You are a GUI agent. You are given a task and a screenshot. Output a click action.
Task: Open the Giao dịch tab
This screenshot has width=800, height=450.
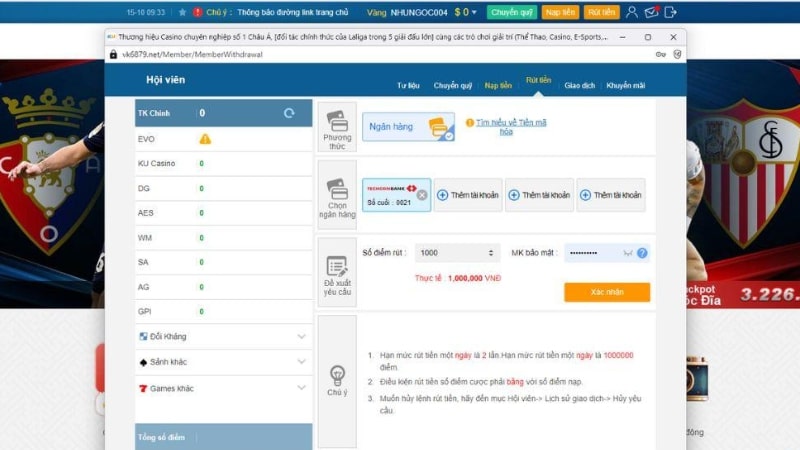click(x=578, y=85)
